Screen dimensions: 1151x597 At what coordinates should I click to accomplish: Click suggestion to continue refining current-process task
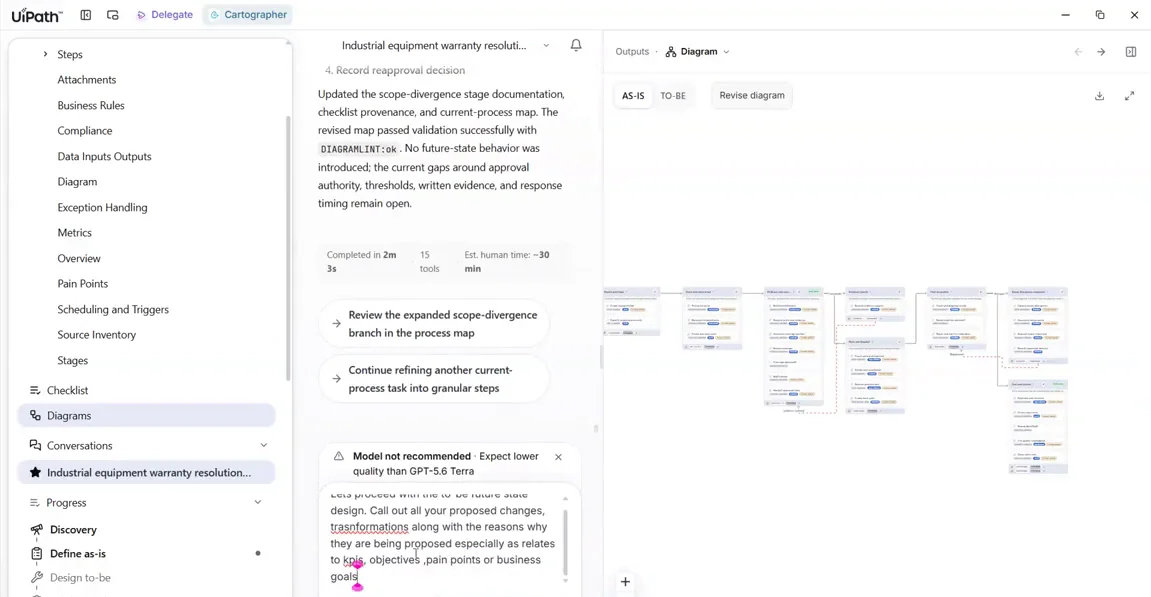[x=434, y=379]
